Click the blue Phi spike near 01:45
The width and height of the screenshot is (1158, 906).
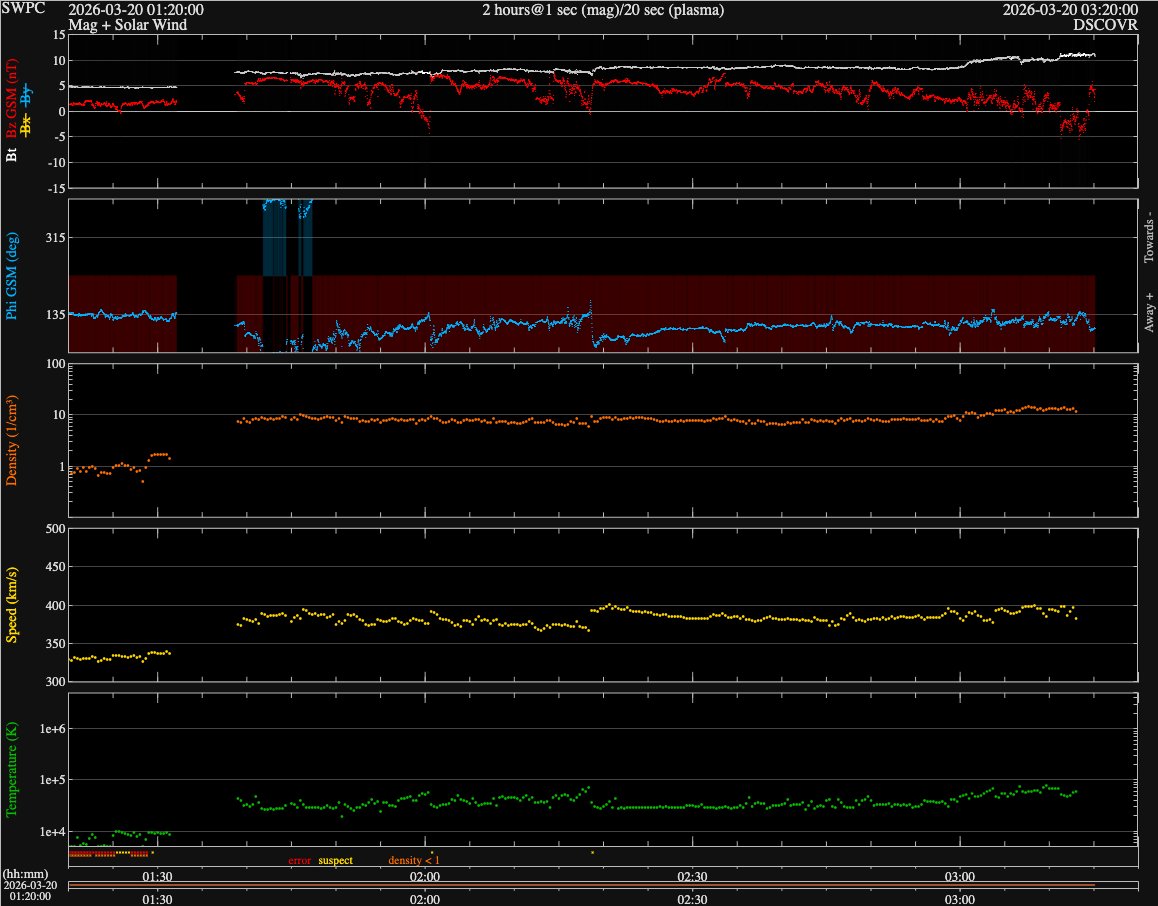(x=275, y=236)
